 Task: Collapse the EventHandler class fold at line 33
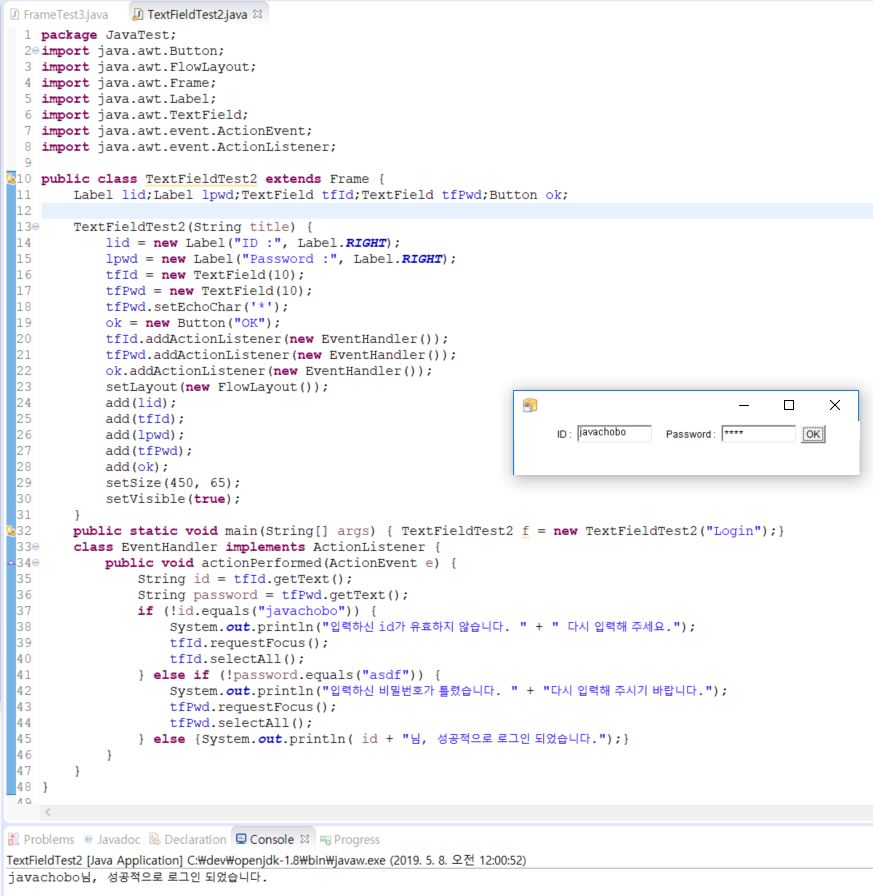click(35, 547)
